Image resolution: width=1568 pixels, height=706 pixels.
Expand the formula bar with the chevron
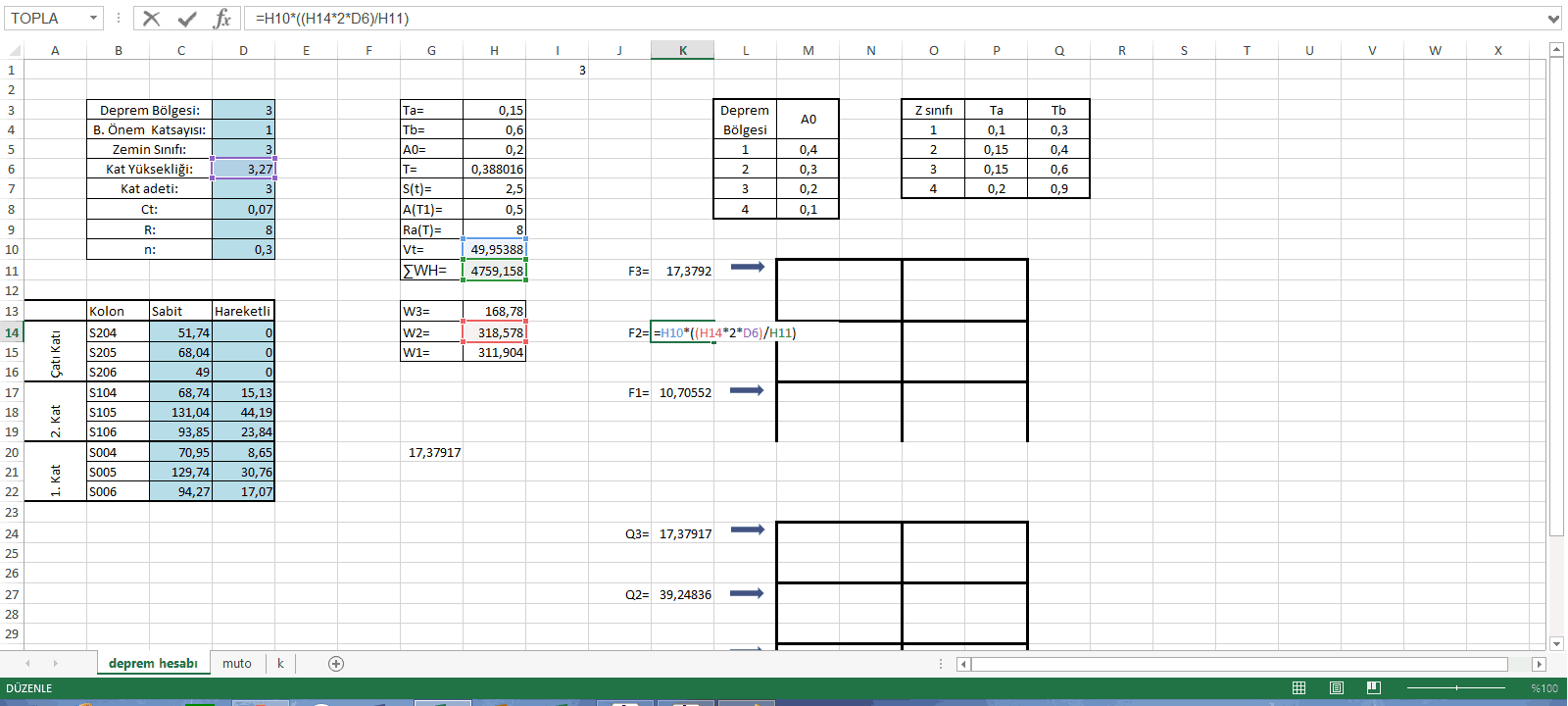pos(1553,19)
